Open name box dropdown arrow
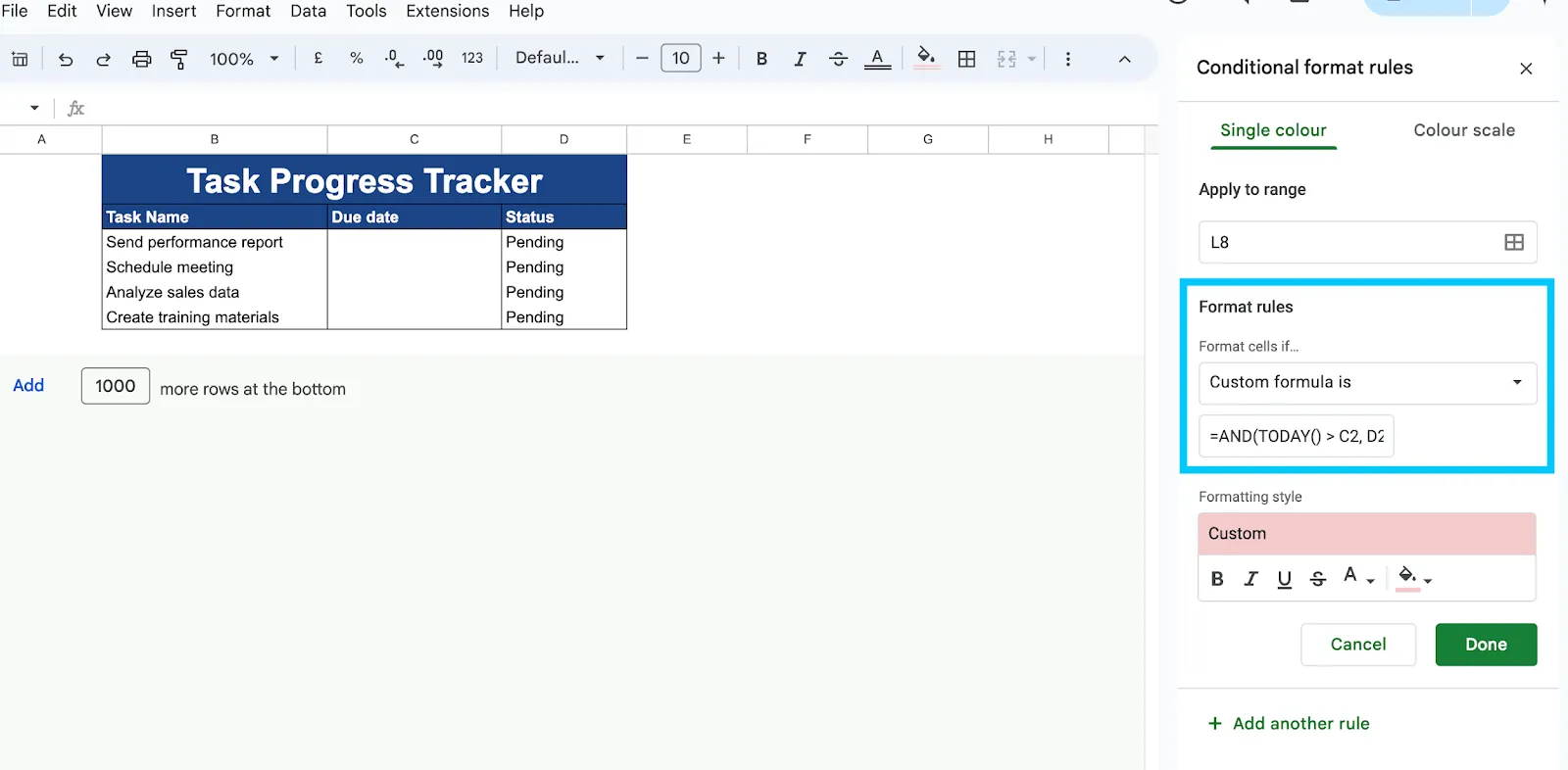 (x=34, y=108)
